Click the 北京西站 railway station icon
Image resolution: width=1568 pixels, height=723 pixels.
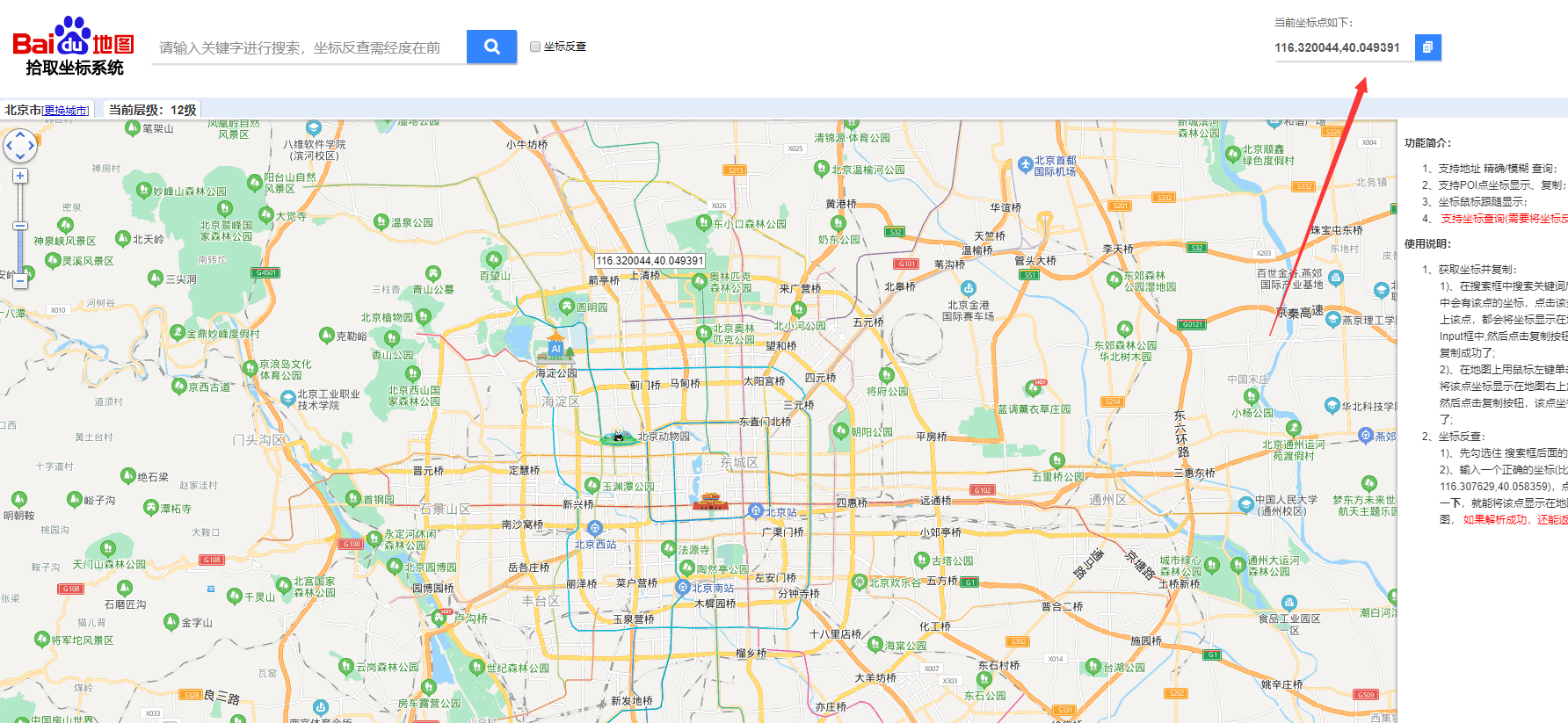click(595, 528)
